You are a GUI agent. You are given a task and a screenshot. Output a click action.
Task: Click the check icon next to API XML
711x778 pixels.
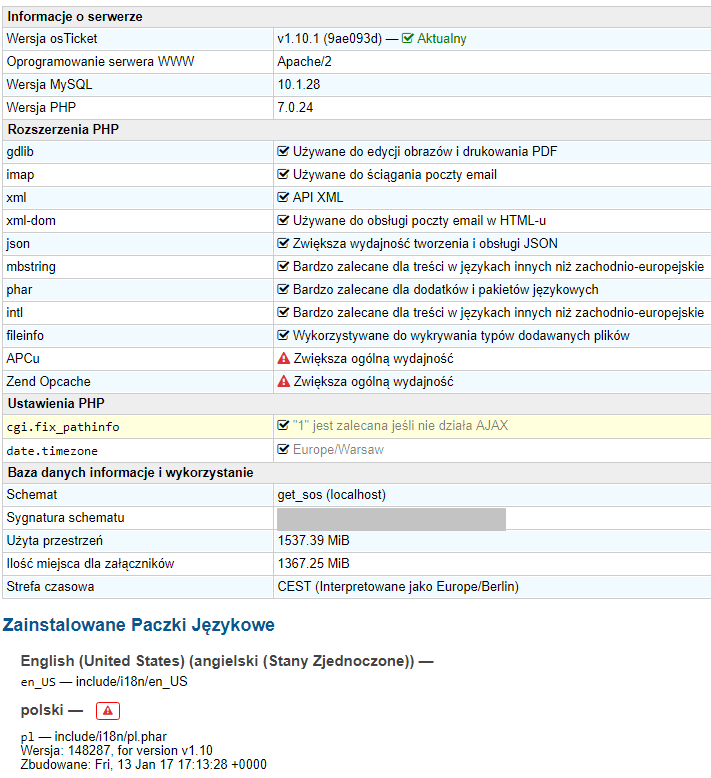click(283, 197)
